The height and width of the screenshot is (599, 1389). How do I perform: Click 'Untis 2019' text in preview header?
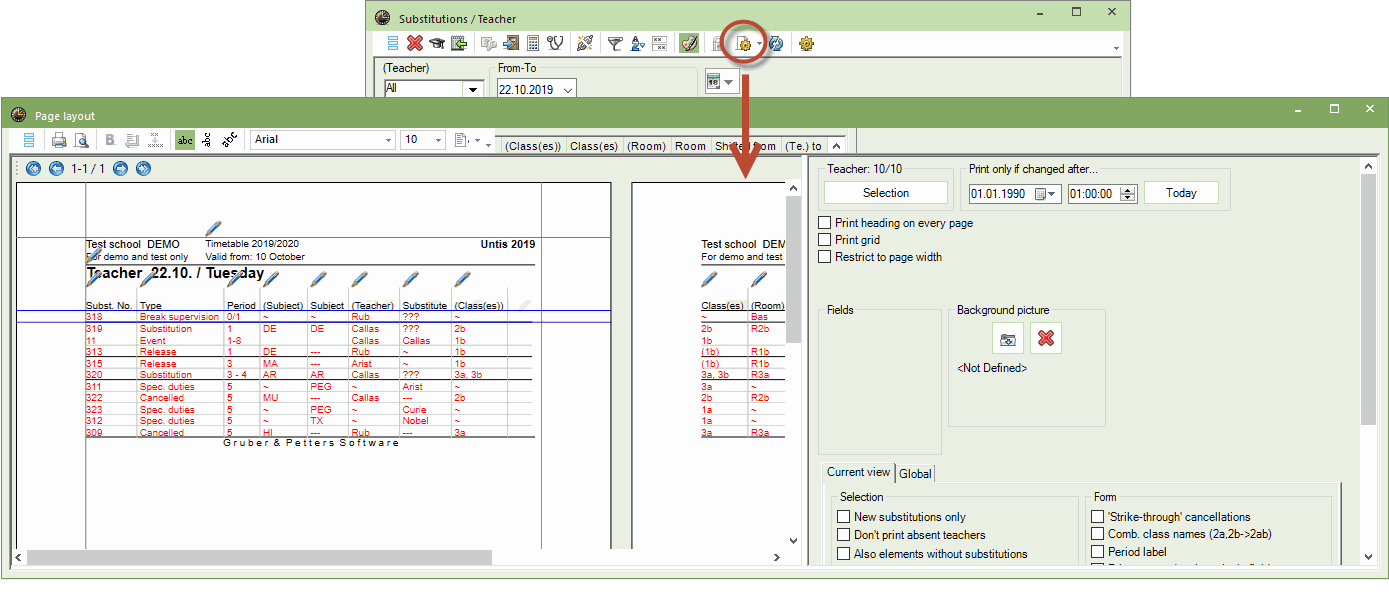[508, 244]
